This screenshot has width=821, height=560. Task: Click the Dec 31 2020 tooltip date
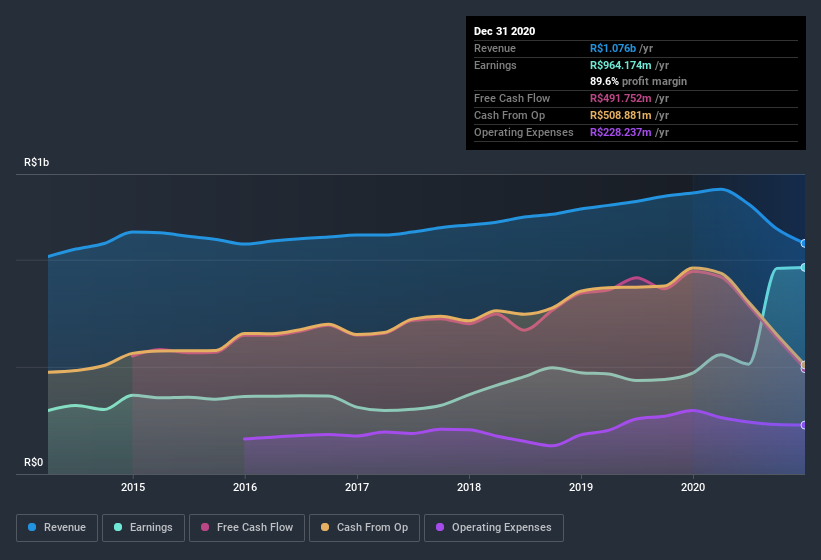click(505, 31)
